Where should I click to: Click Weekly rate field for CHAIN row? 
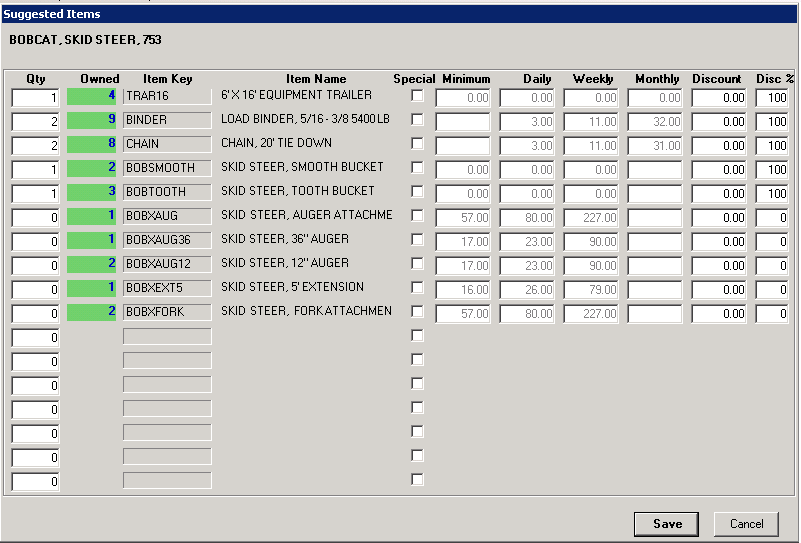click(591, 146)
